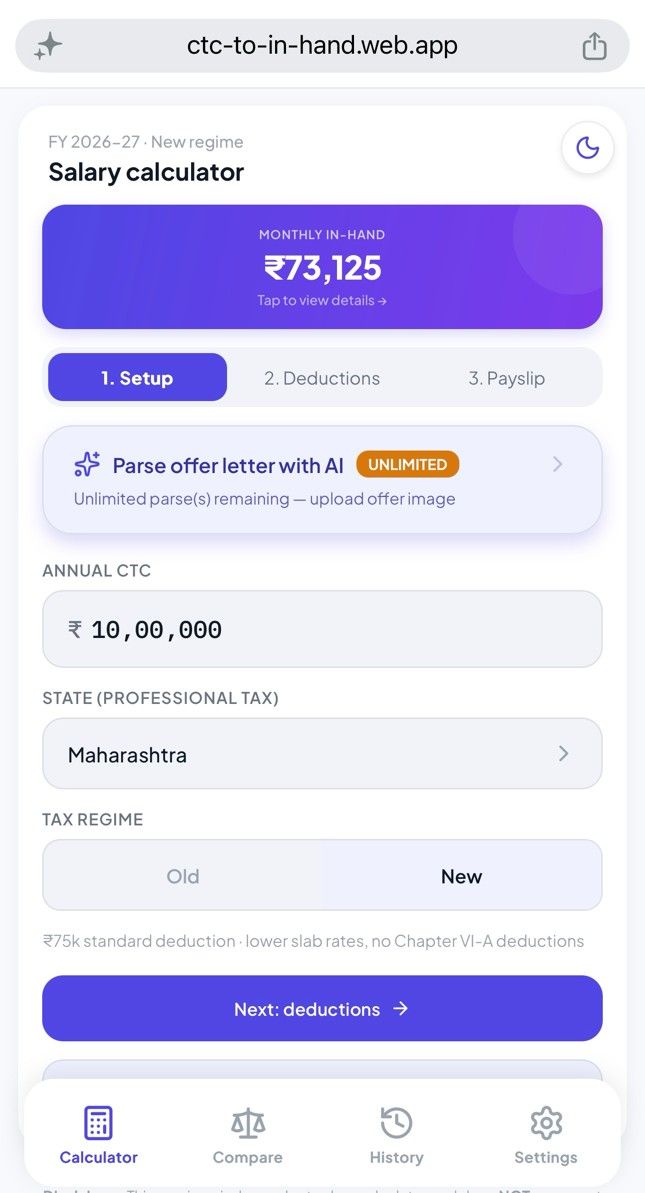Switch to the 3. Payslip step

507,378
